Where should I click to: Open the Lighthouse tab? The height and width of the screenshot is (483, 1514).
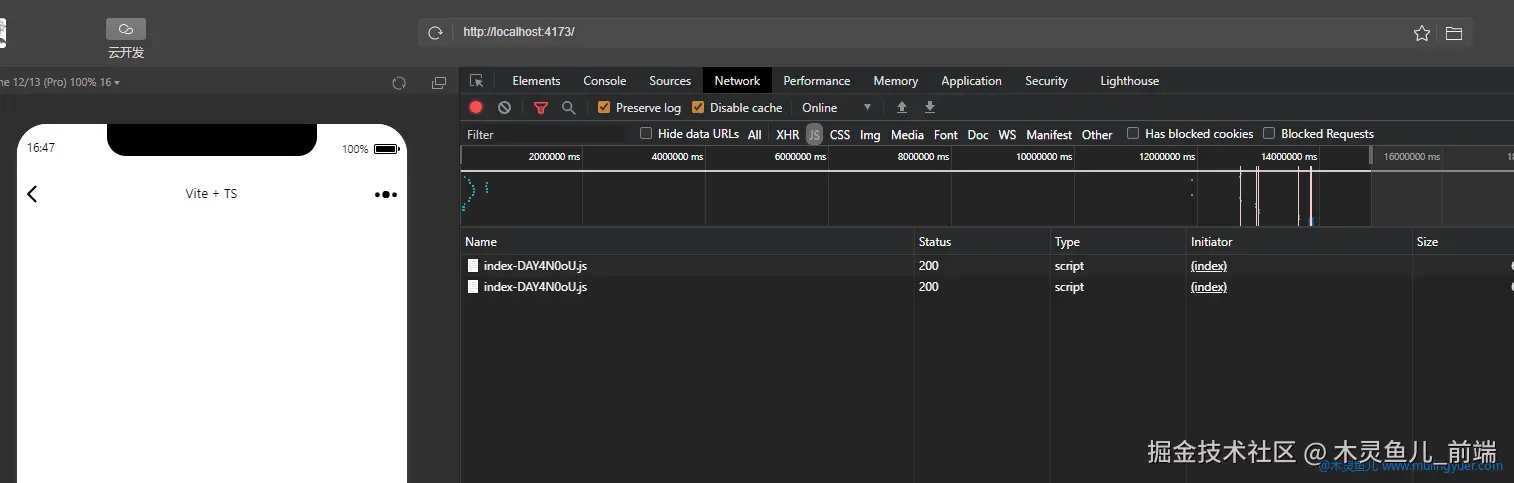(x=1129, y=81)
